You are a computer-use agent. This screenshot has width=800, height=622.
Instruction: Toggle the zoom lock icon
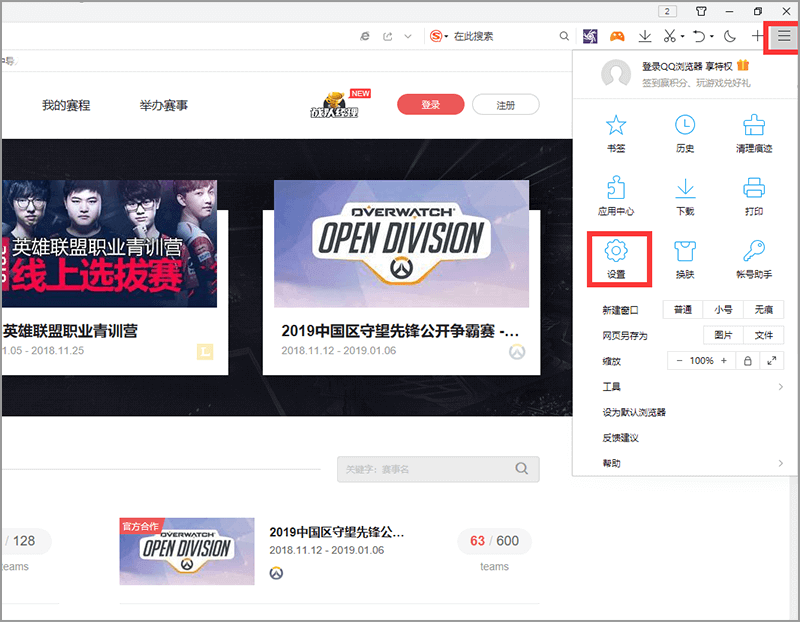tap(747, 361)
